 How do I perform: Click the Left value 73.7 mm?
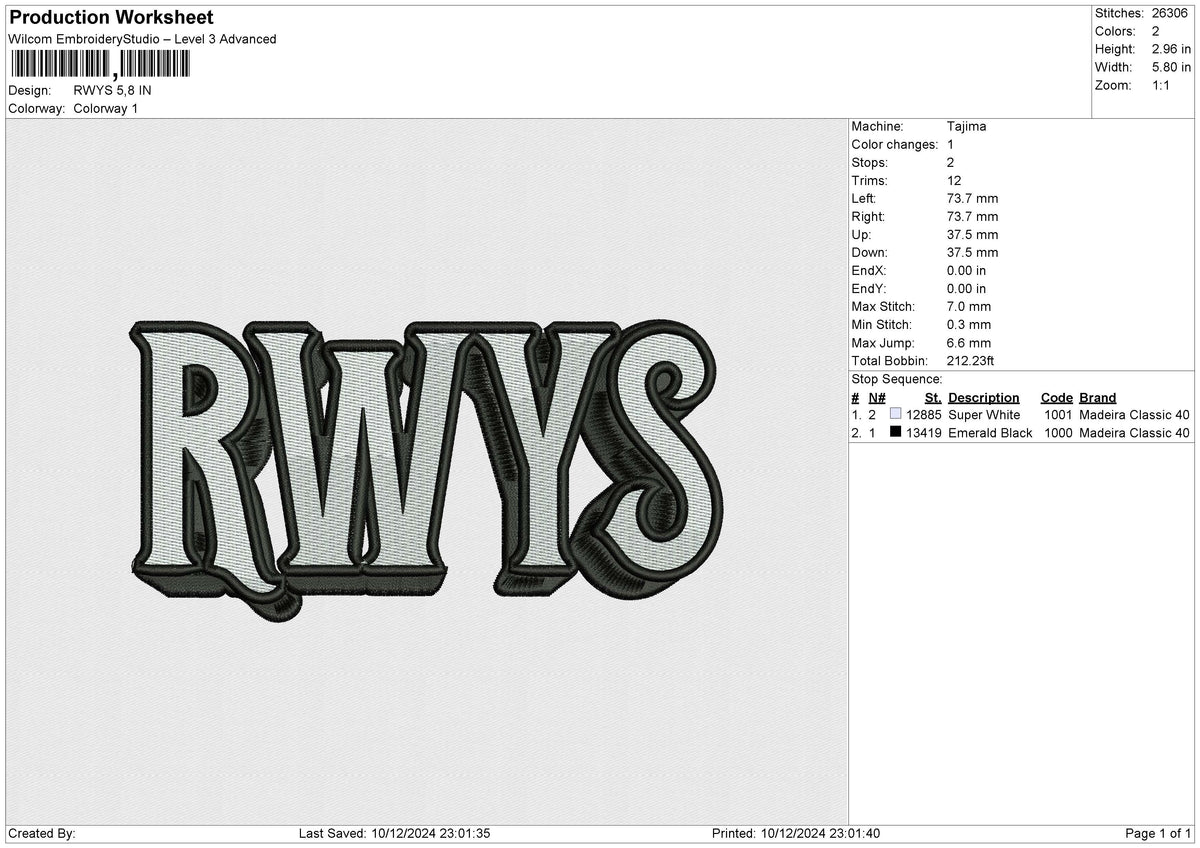pyautogui.click(x=972, y=198)
